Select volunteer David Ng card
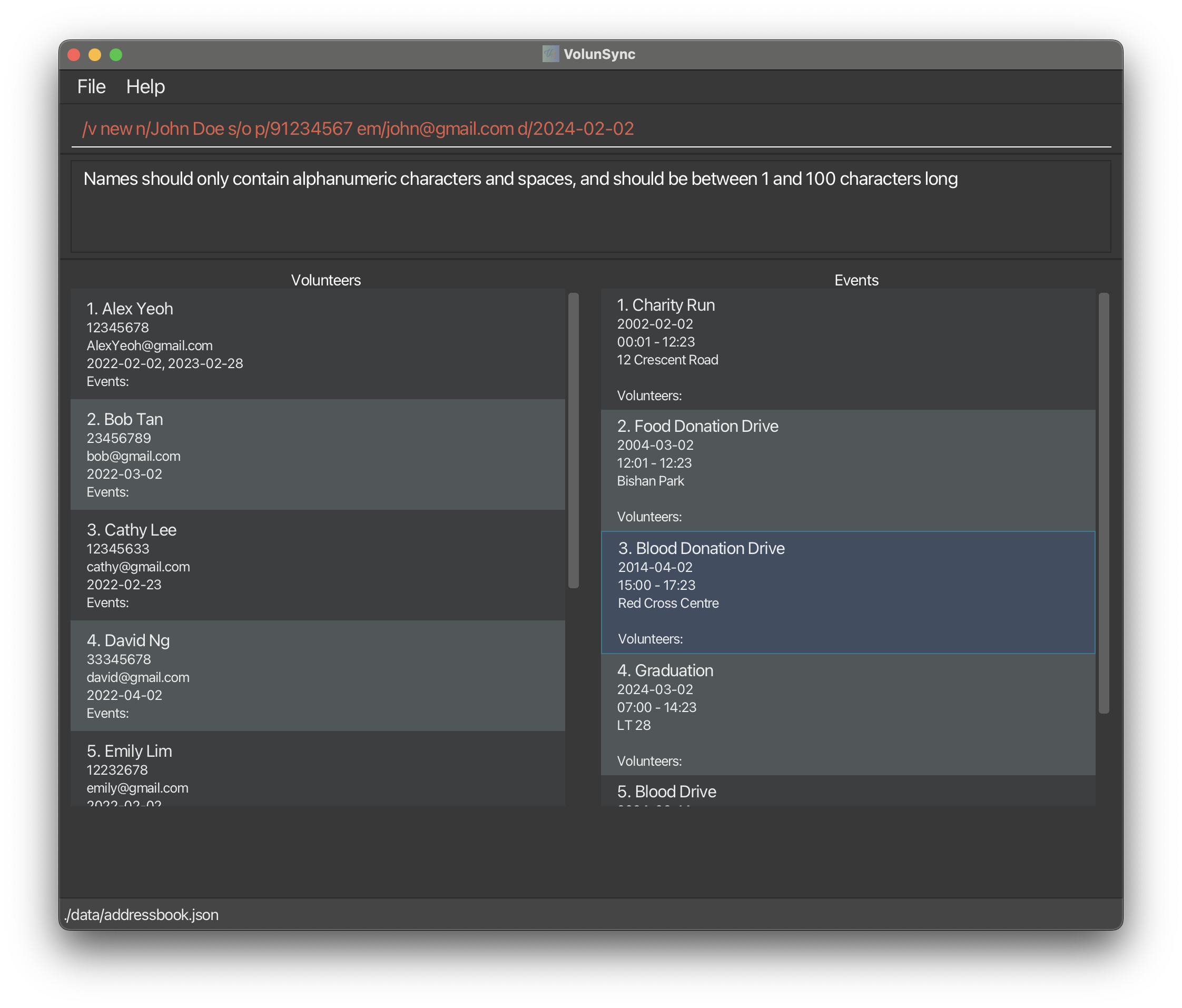1182x1008 pixels. point(317,676)
